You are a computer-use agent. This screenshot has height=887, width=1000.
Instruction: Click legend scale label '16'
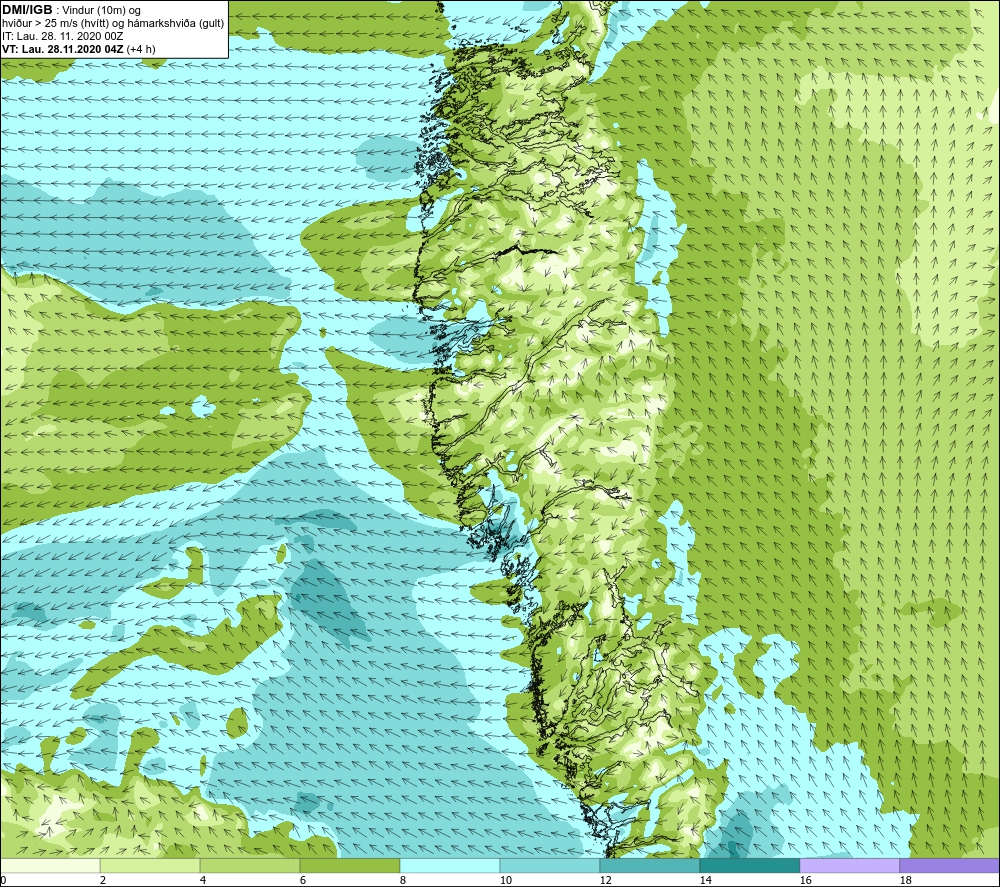[x=805, y=881]
